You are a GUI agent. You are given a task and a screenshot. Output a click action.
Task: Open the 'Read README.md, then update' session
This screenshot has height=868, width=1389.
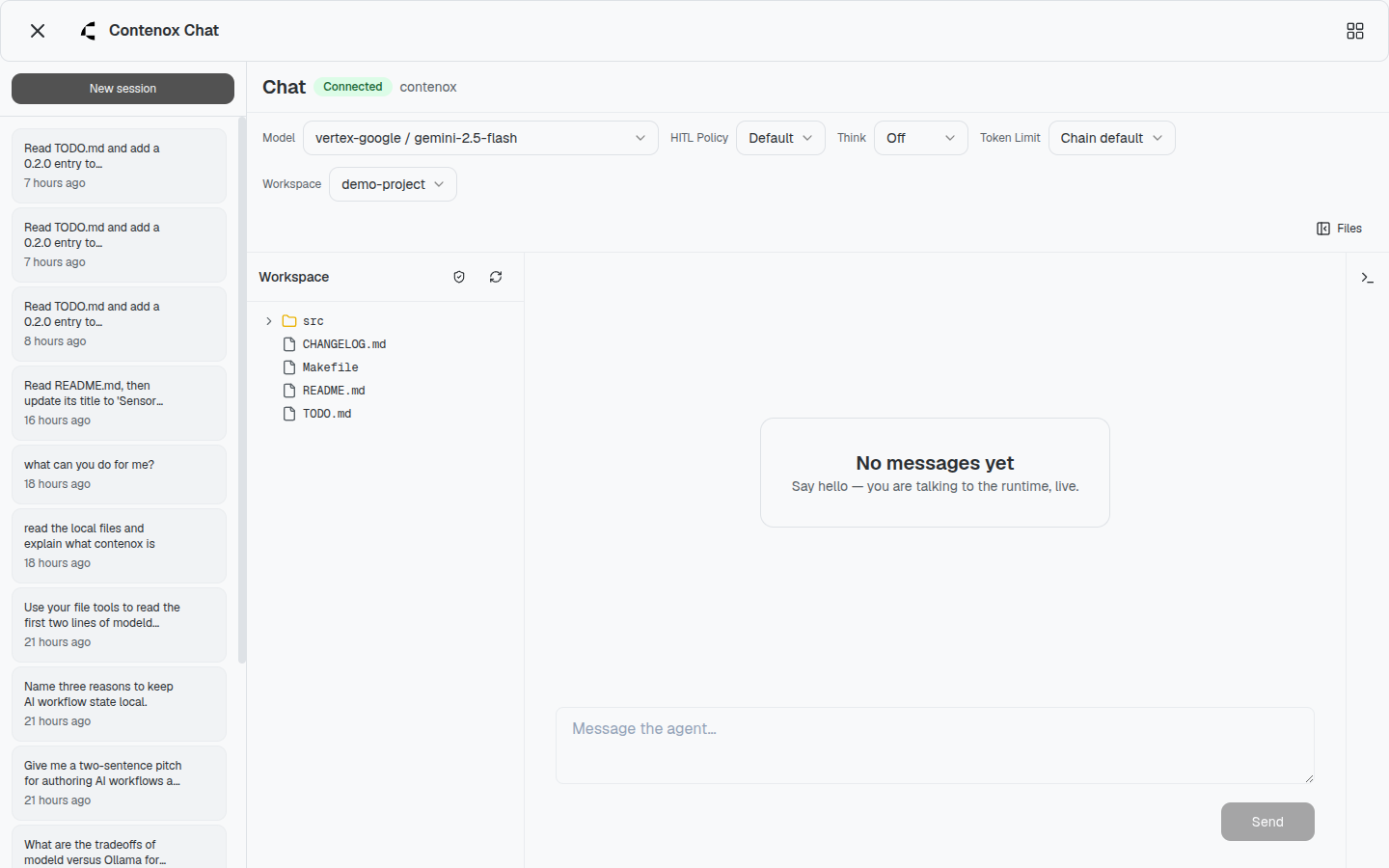click(119, 403)
